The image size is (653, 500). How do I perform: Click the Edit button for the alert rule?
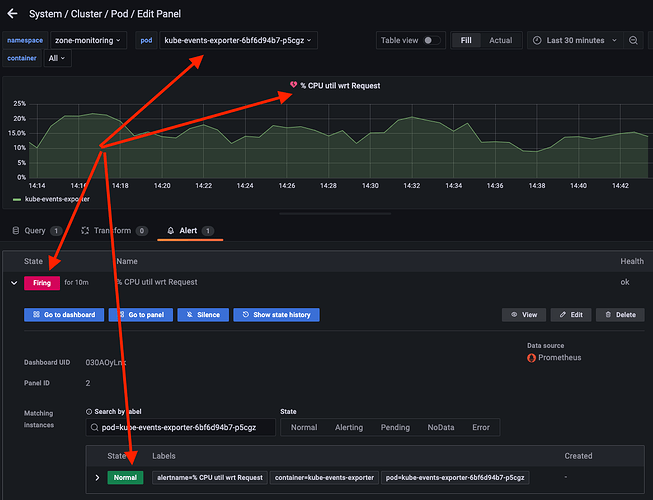(x=571, y=315)
